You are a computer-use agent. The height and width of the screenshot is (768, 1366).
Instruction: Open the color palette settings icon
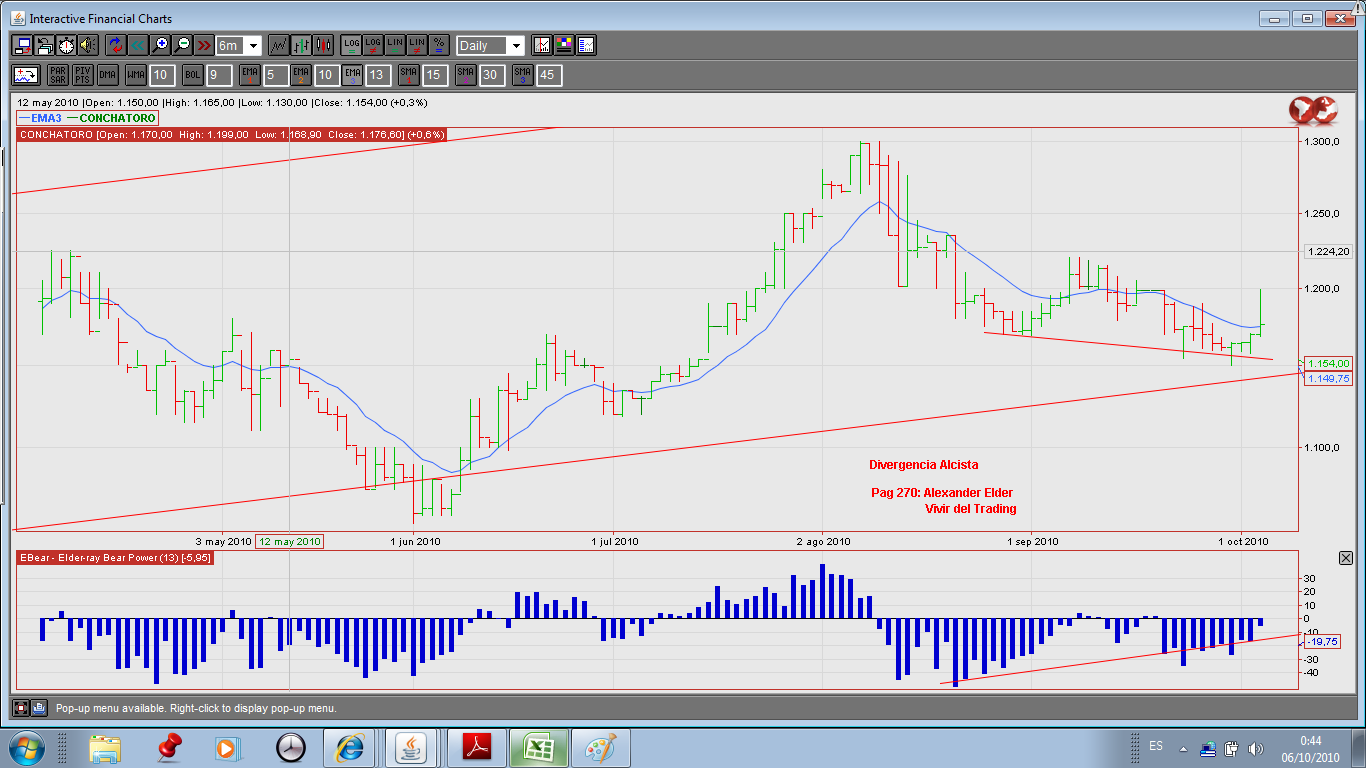564,45
